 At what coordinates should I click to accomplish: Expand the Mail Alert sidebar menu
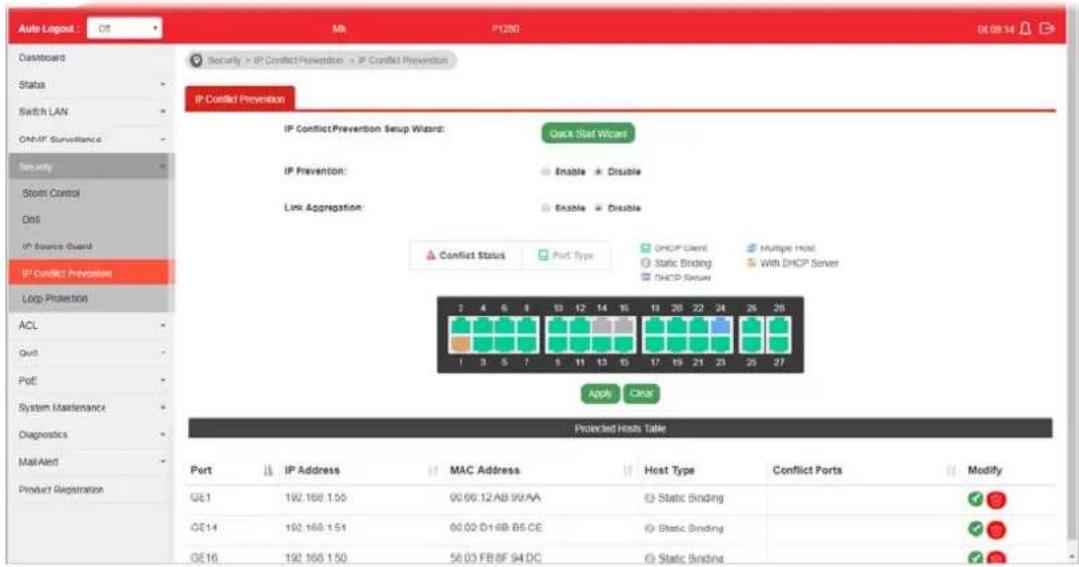click(92, 462)
